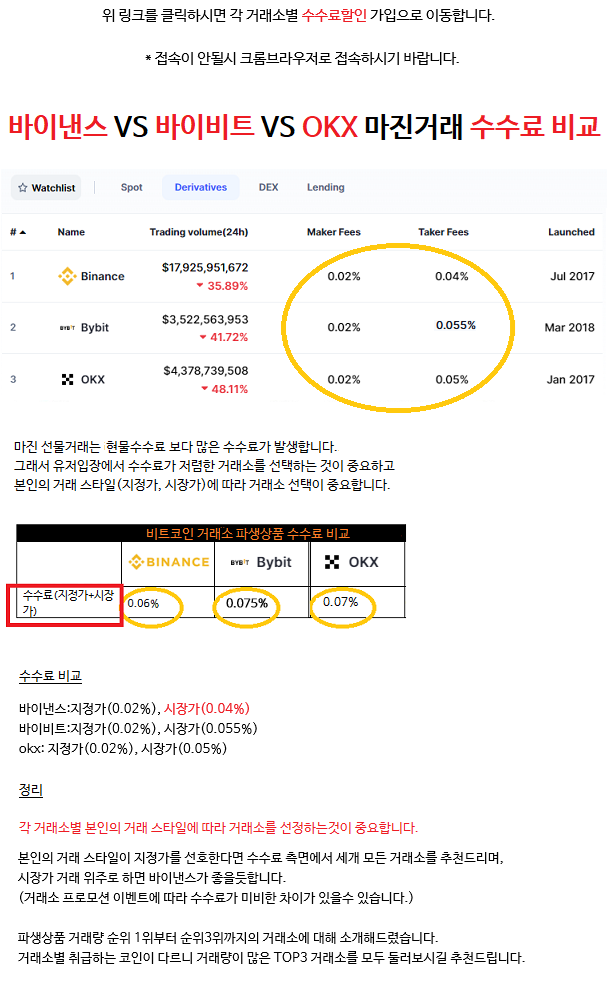609x991 pixels.
Task: Select the Derivatives tab
Action: pyautogui.click(x=200, y=187)
